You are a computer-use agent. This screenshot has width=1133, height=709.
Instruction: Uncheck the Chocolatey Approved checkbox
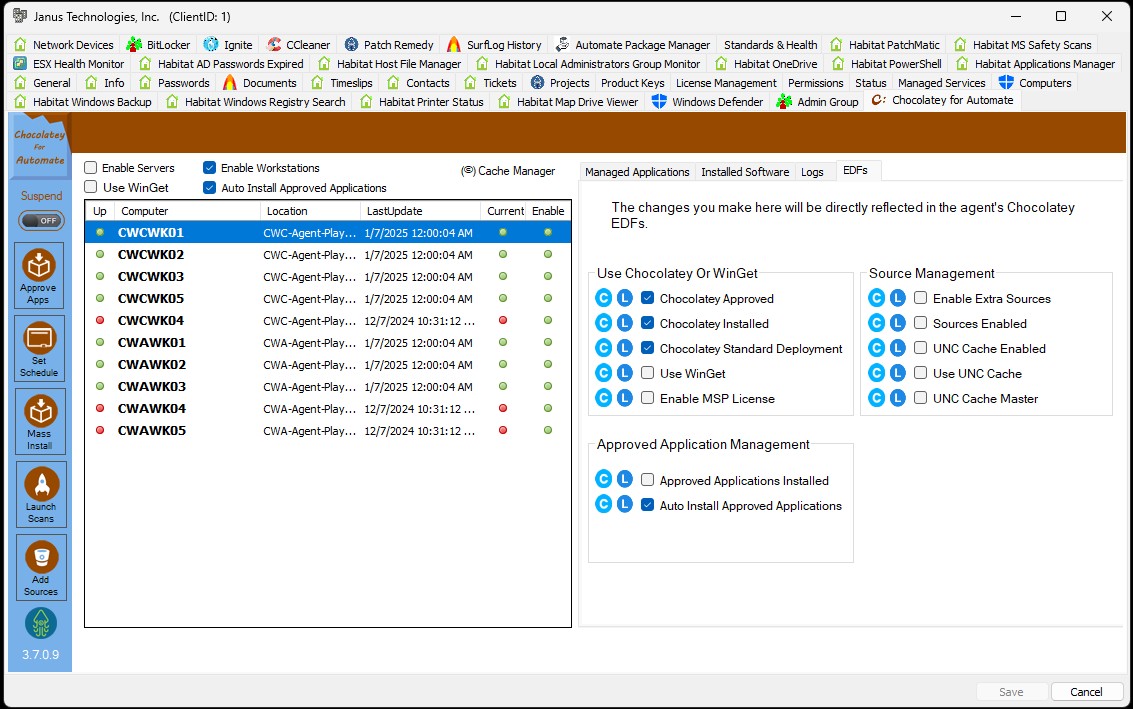pyautogui.click(x=647, y=298)
